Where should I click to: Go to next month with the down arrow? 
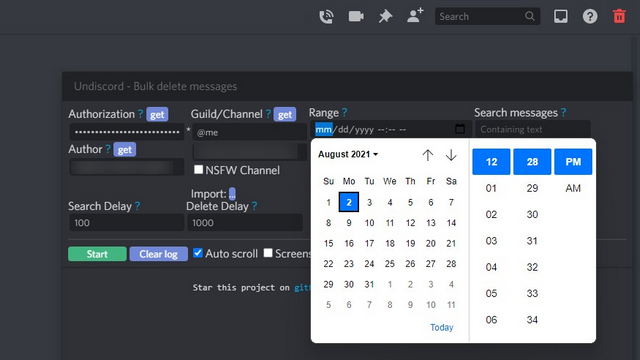pyautogui.click(x=451, y=155)
